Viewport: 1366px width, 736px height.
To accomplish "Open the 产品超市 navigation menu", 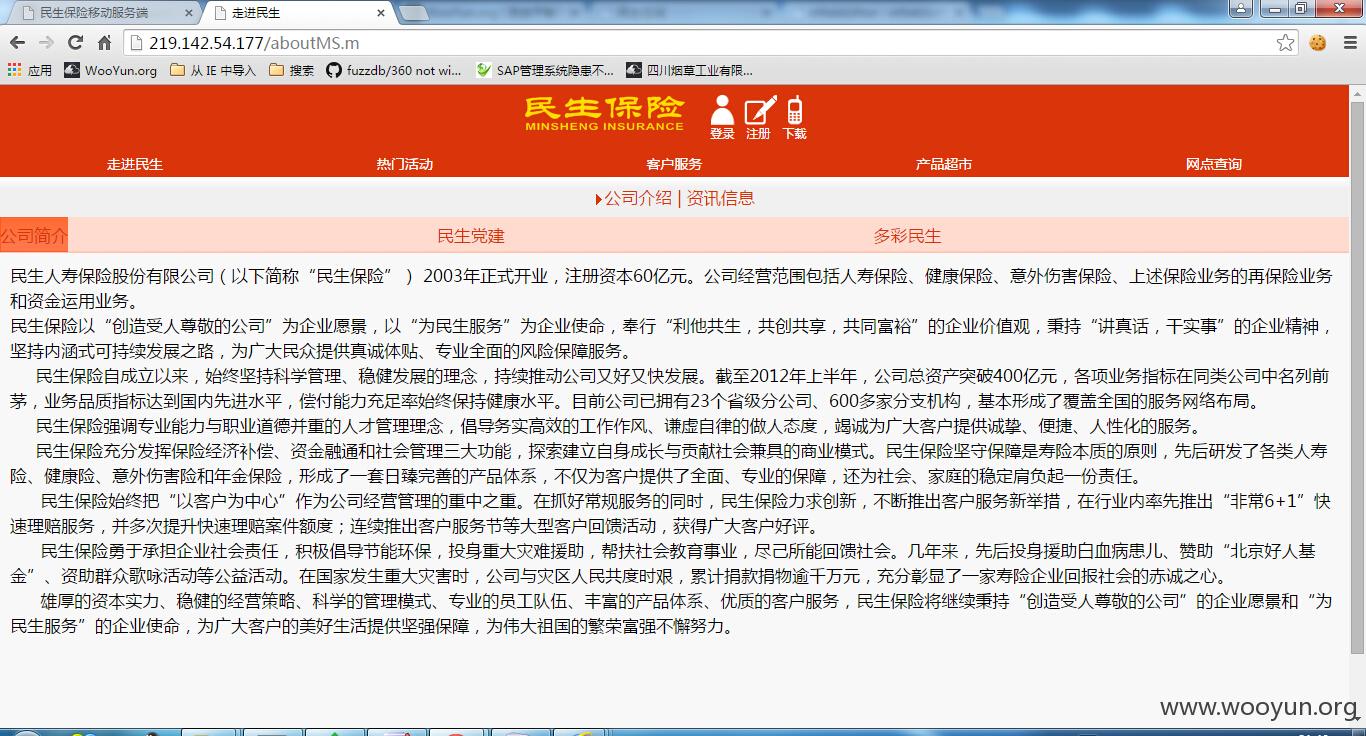I will [944, 164].
